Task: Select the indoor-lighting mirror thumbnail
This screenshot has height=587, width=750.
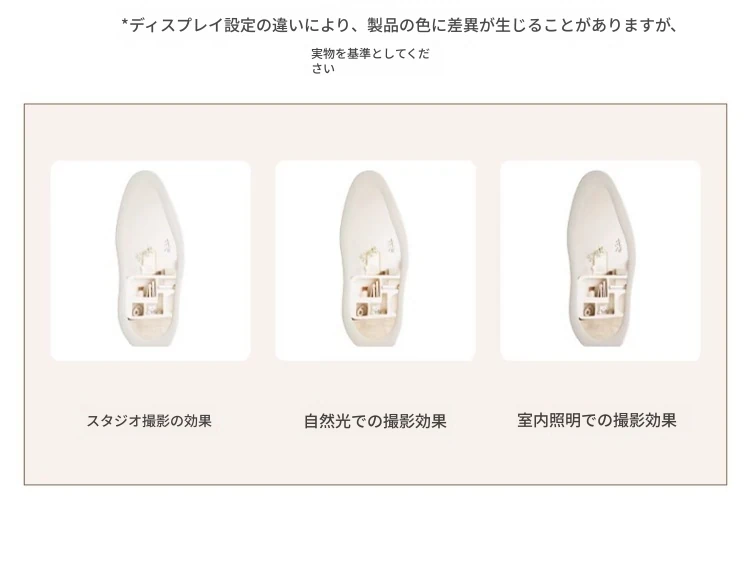Action: (x=600, y=261)
